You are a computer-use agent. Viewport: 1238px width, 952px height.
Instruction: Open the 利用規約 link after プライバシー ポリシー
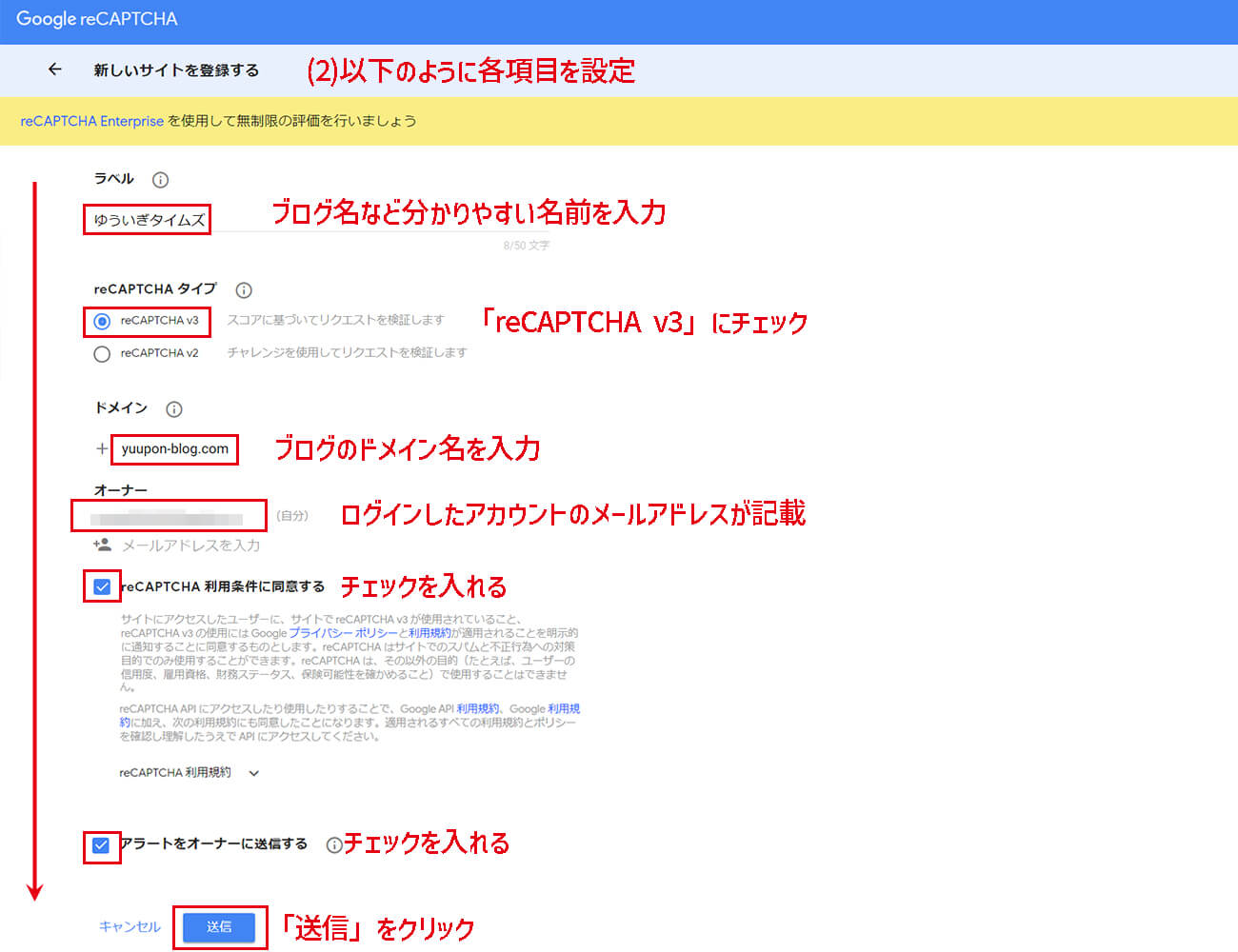pos(429,633)
